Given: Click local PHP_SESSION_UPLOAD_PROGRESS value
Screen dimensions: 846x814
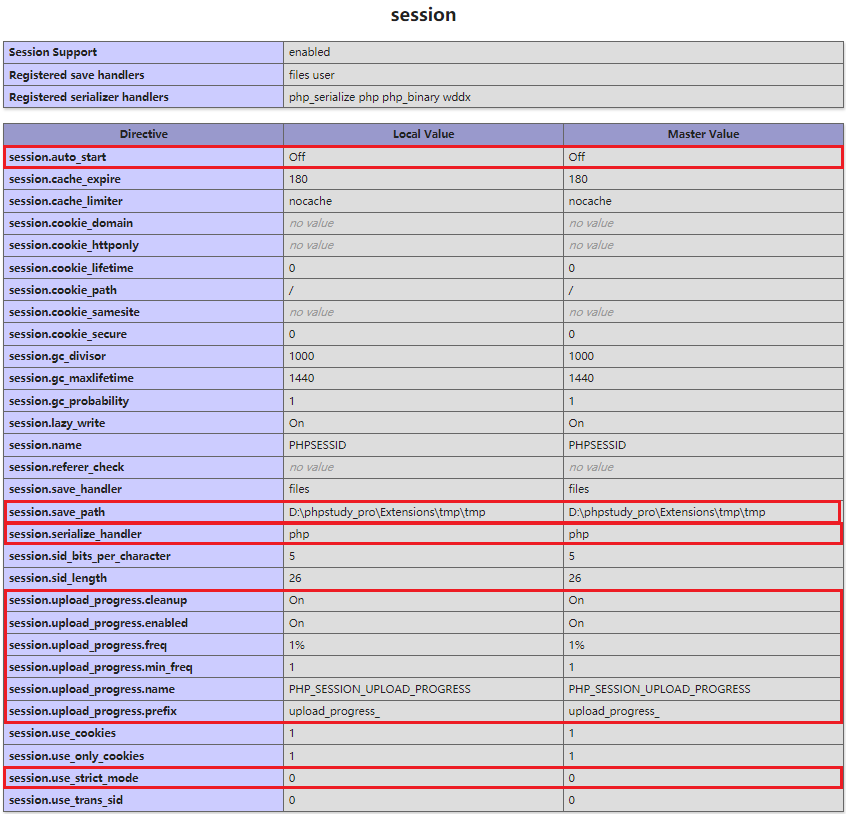Looking at the screenshot, I should coord(379,690).
